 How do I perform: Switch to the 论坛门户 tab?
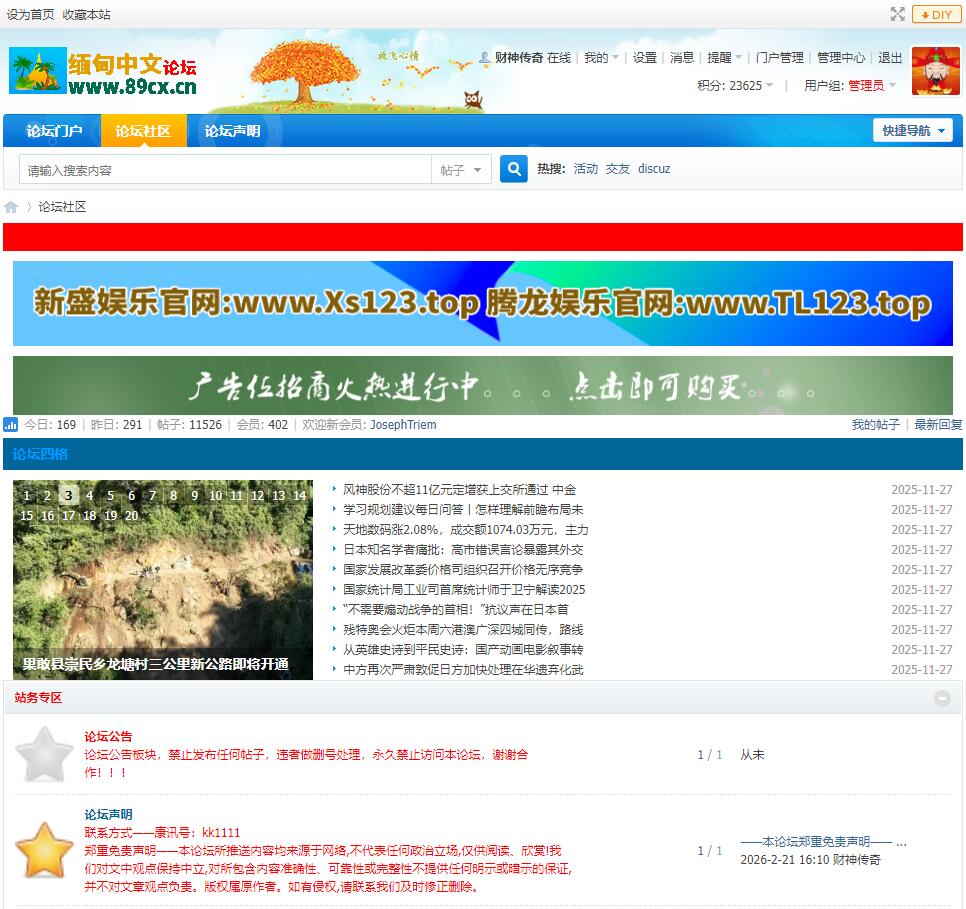[54, 131]
